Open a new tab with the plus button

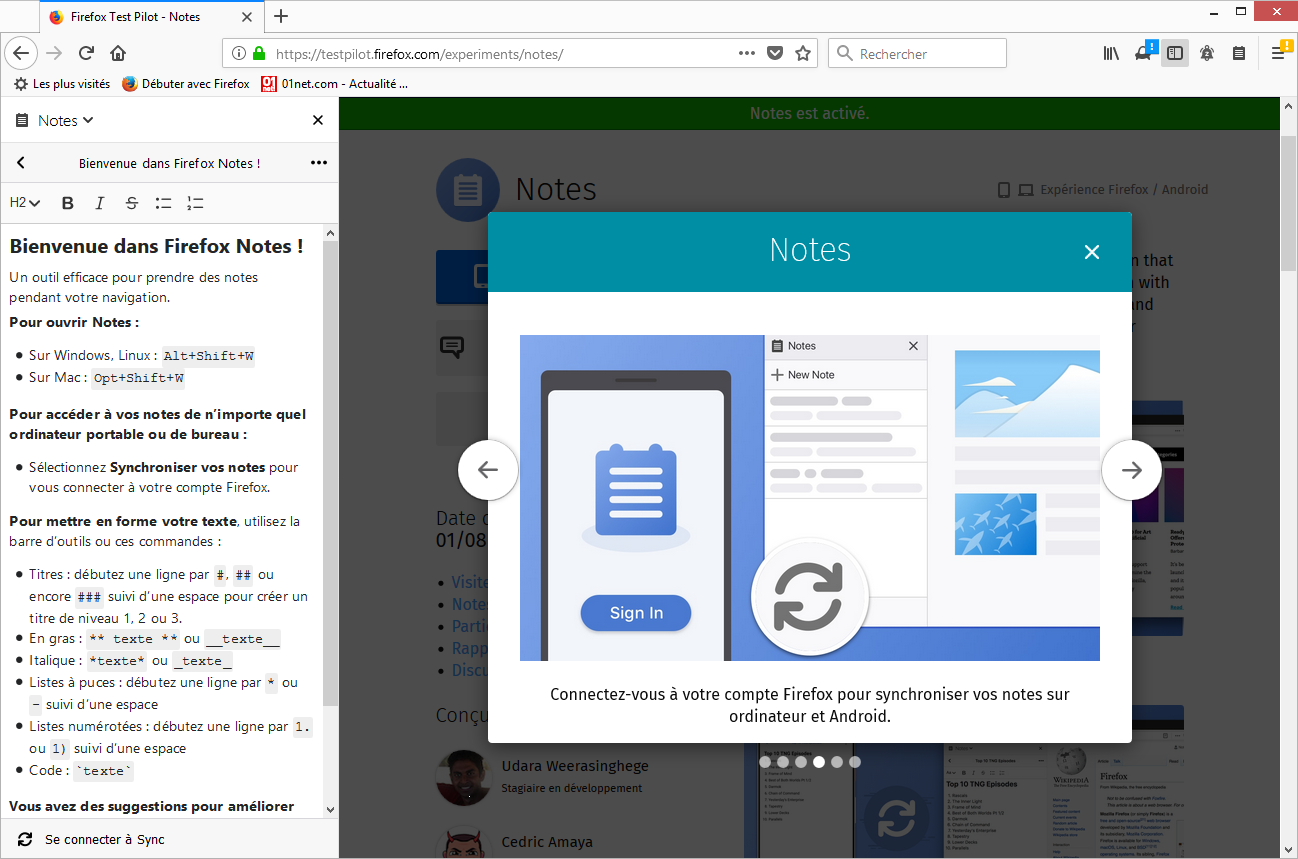coord(281,16)
